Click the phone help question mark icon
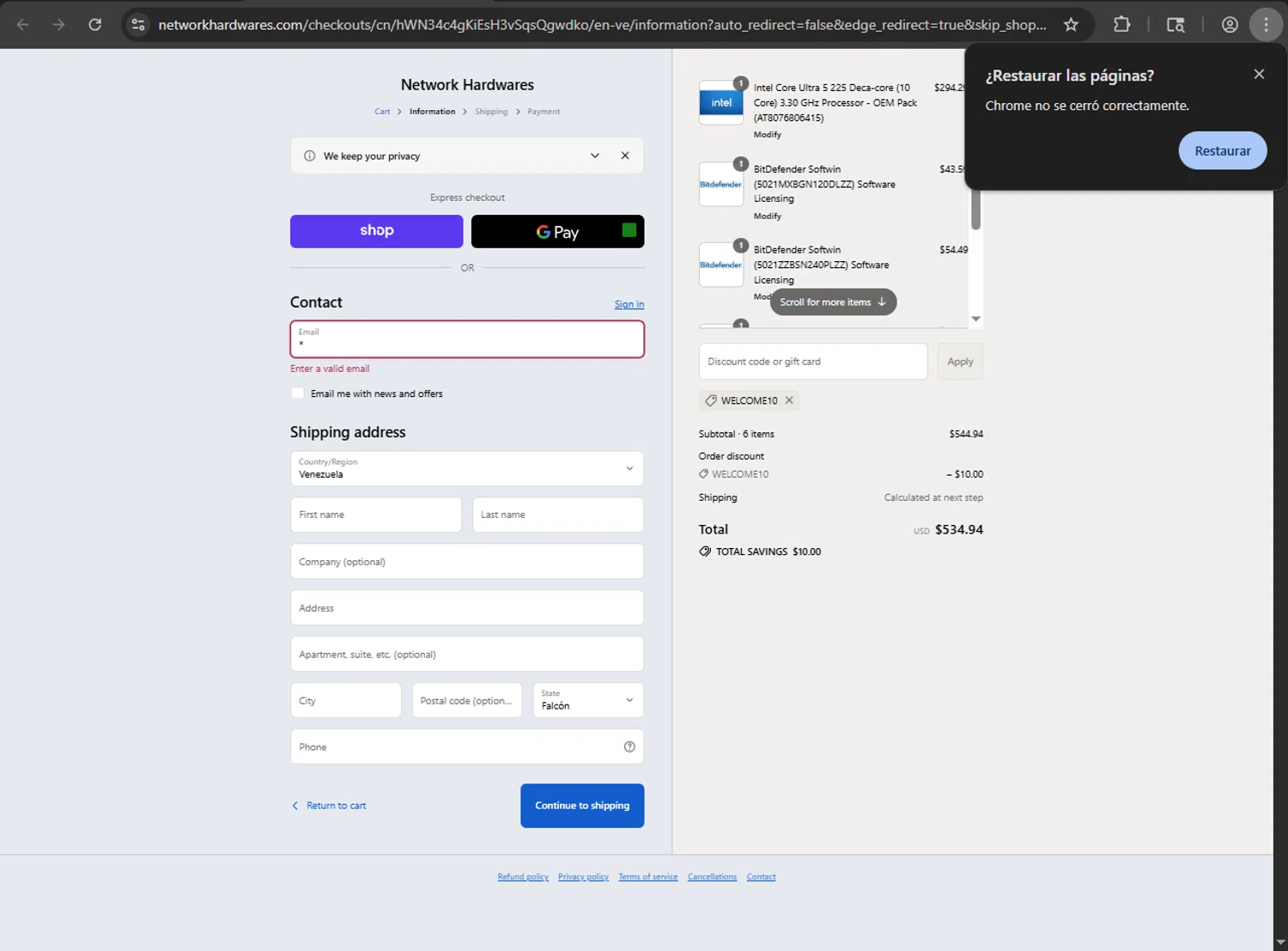 pos(629,747)
